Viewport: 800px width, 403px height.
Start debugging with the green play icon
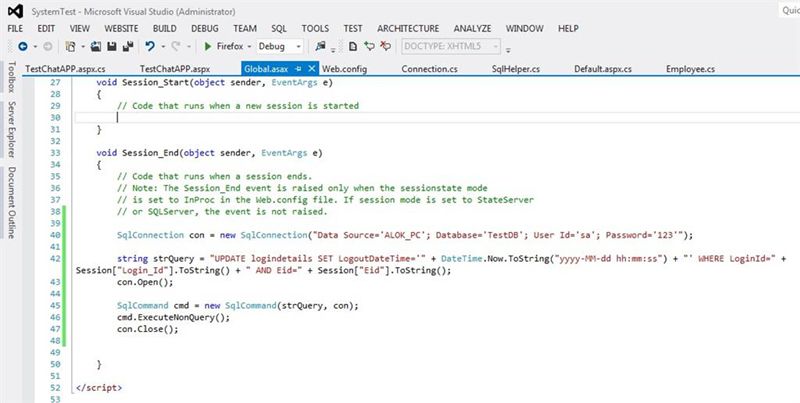point(208,46)
